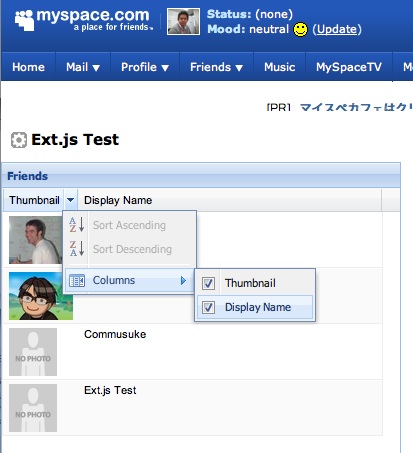The height and width of the screenshot is (453, 413).
Task: Click the MySpace people logo icon
Action: point(24,20)
